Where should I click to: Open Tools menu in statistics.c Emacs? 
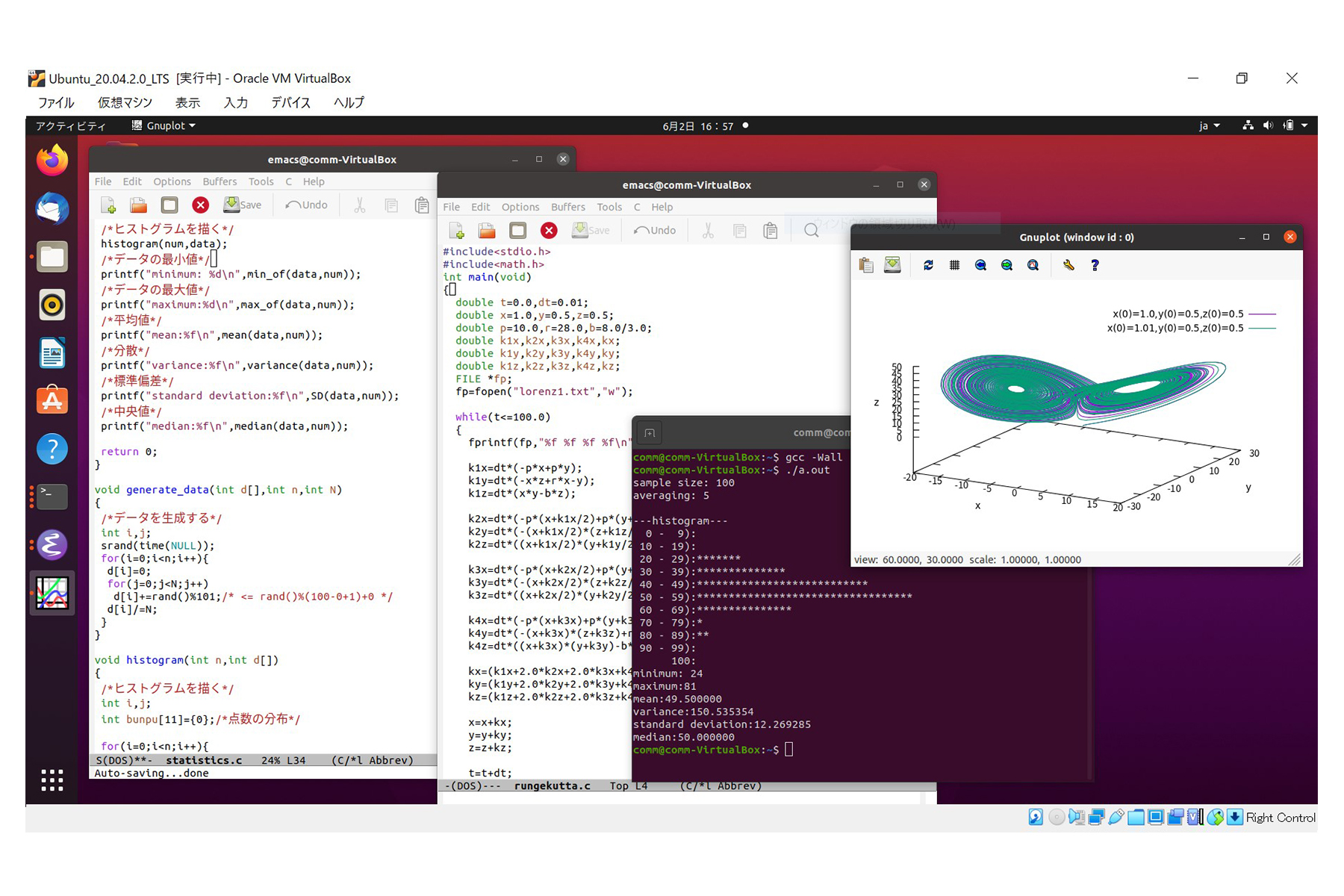pyautogui.click(x=261, y=181)
